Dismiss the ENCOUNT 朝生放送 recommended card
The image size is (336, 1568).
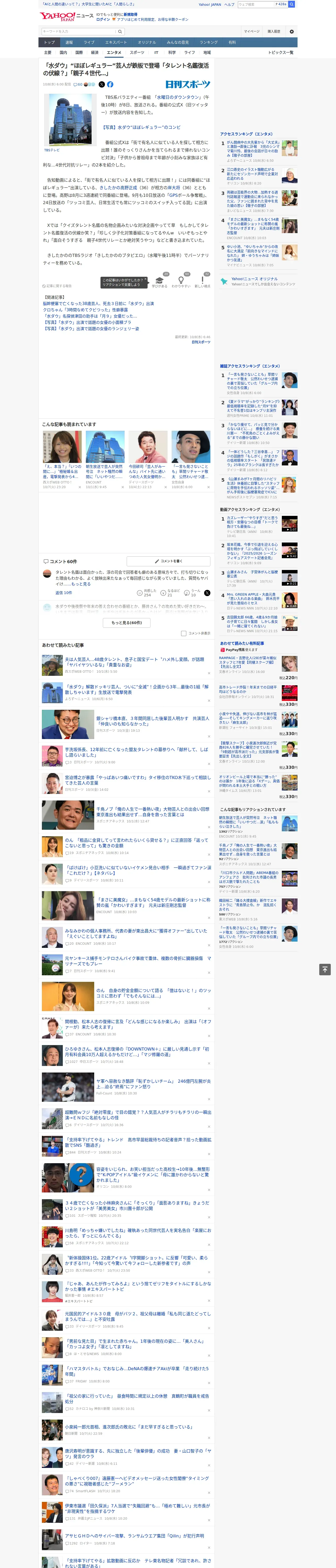122,486
